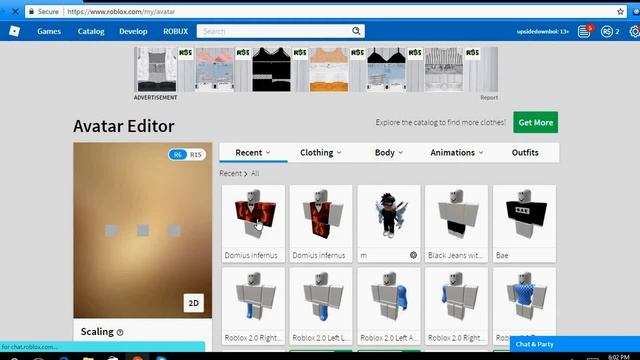This screenshot has width=640, height=360.
Task: Expand the Clothing dropdown tab
Action: [x=321, y=153]
